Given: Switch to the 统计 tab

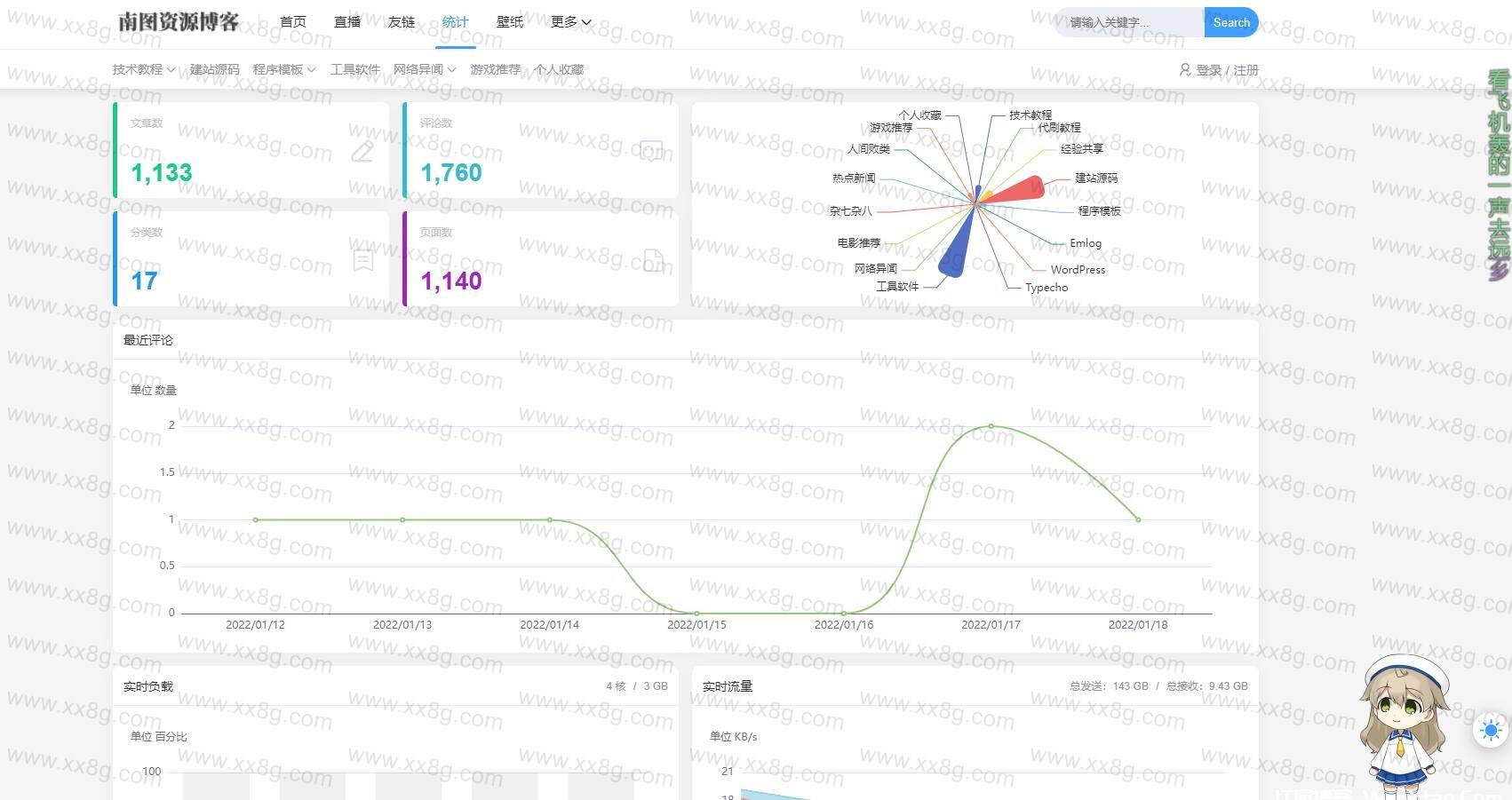Looking at the screenshot, I should (x=455, y=22).
